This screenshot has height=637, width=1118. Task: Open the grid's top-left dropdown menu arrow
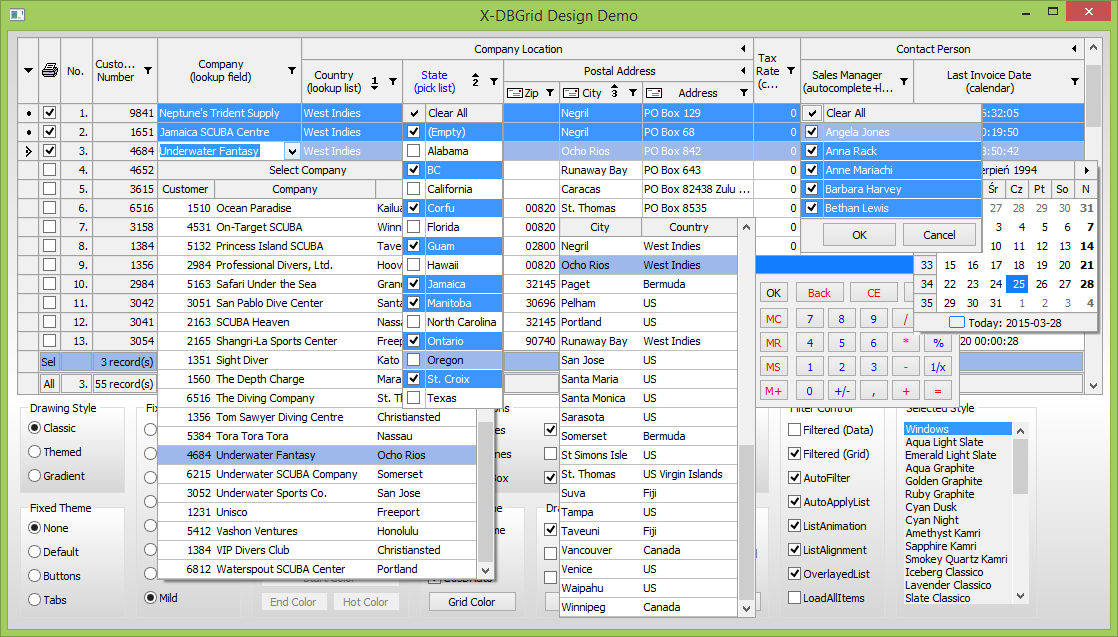click(28, 71)
